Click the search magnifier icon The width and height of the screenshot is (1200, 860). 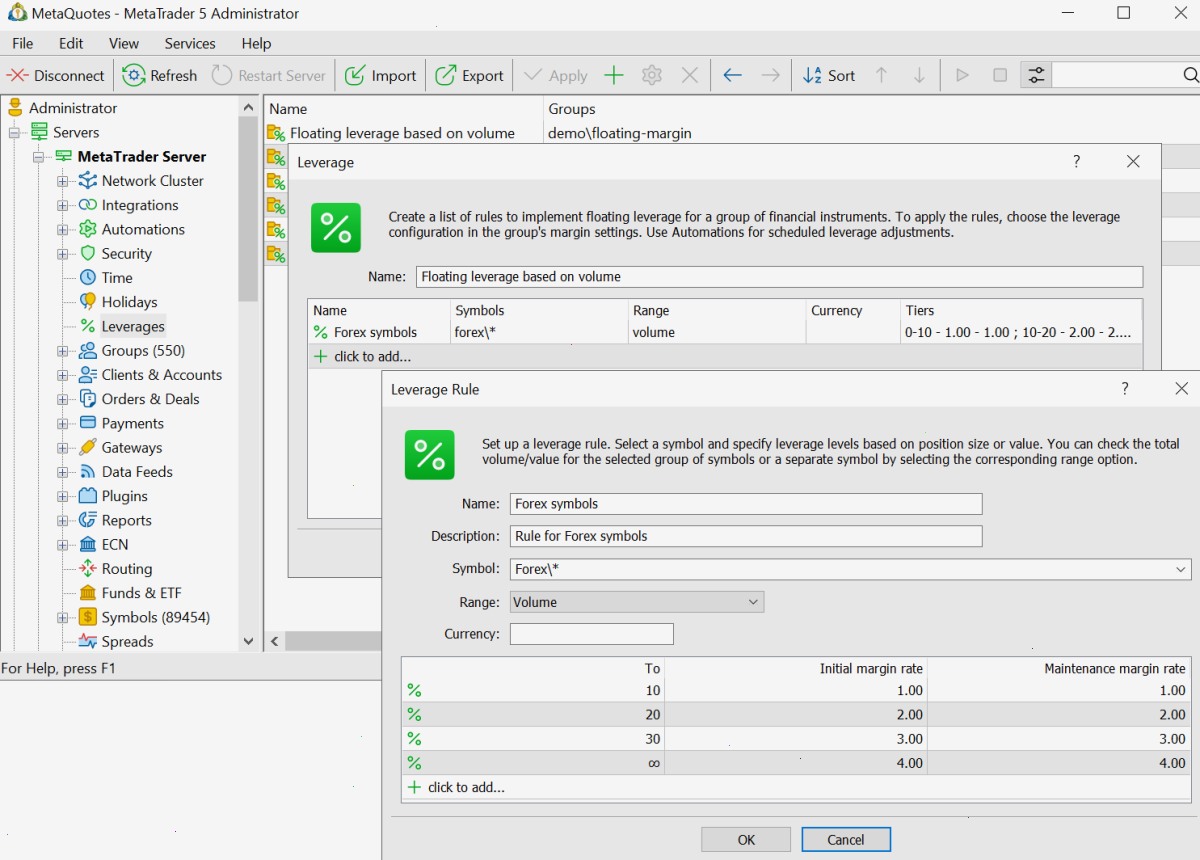1190,75
